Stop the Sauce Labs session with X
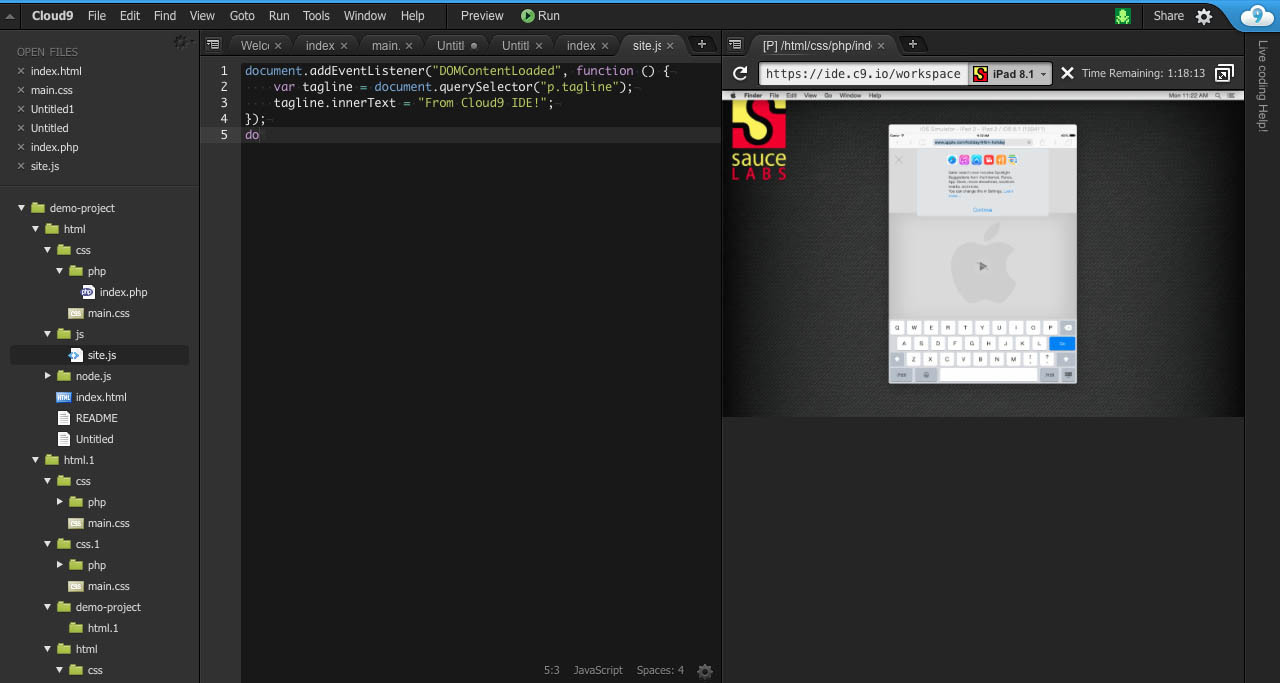 click(1067, 73)
